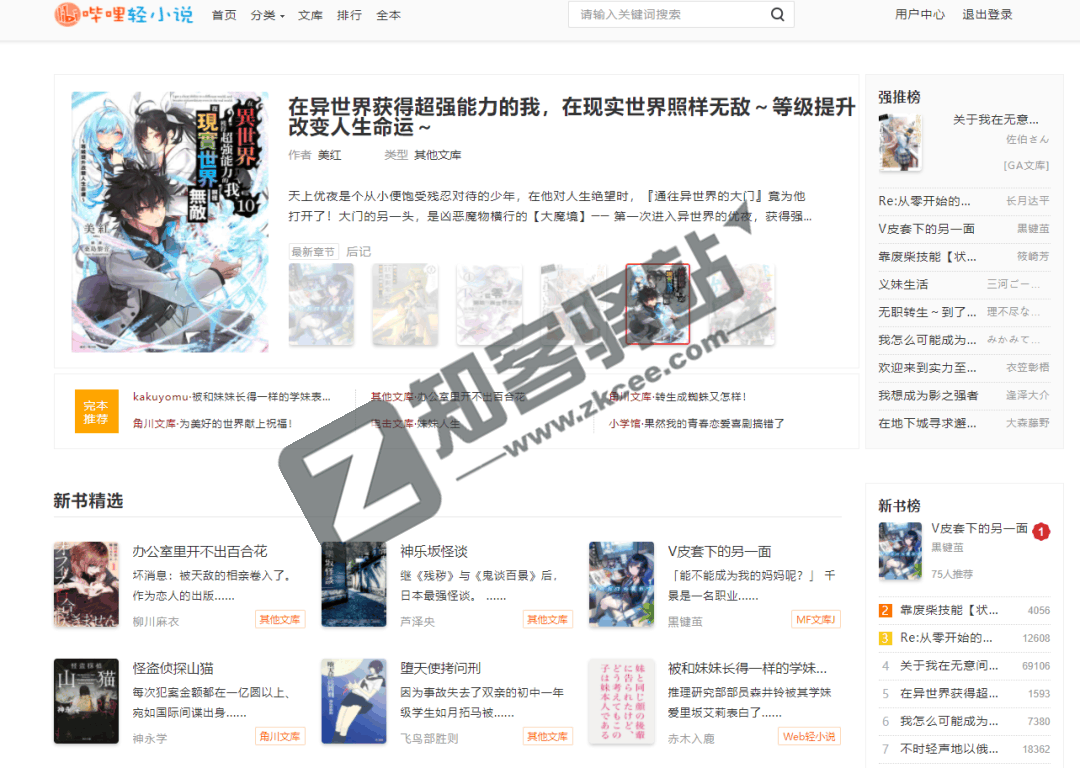Image resolution: width=1080 pixels, height=768 pixels.
Task: Click the 怪盗侦探山猫 cover thumbnail
Action: (x=86, y=700)
